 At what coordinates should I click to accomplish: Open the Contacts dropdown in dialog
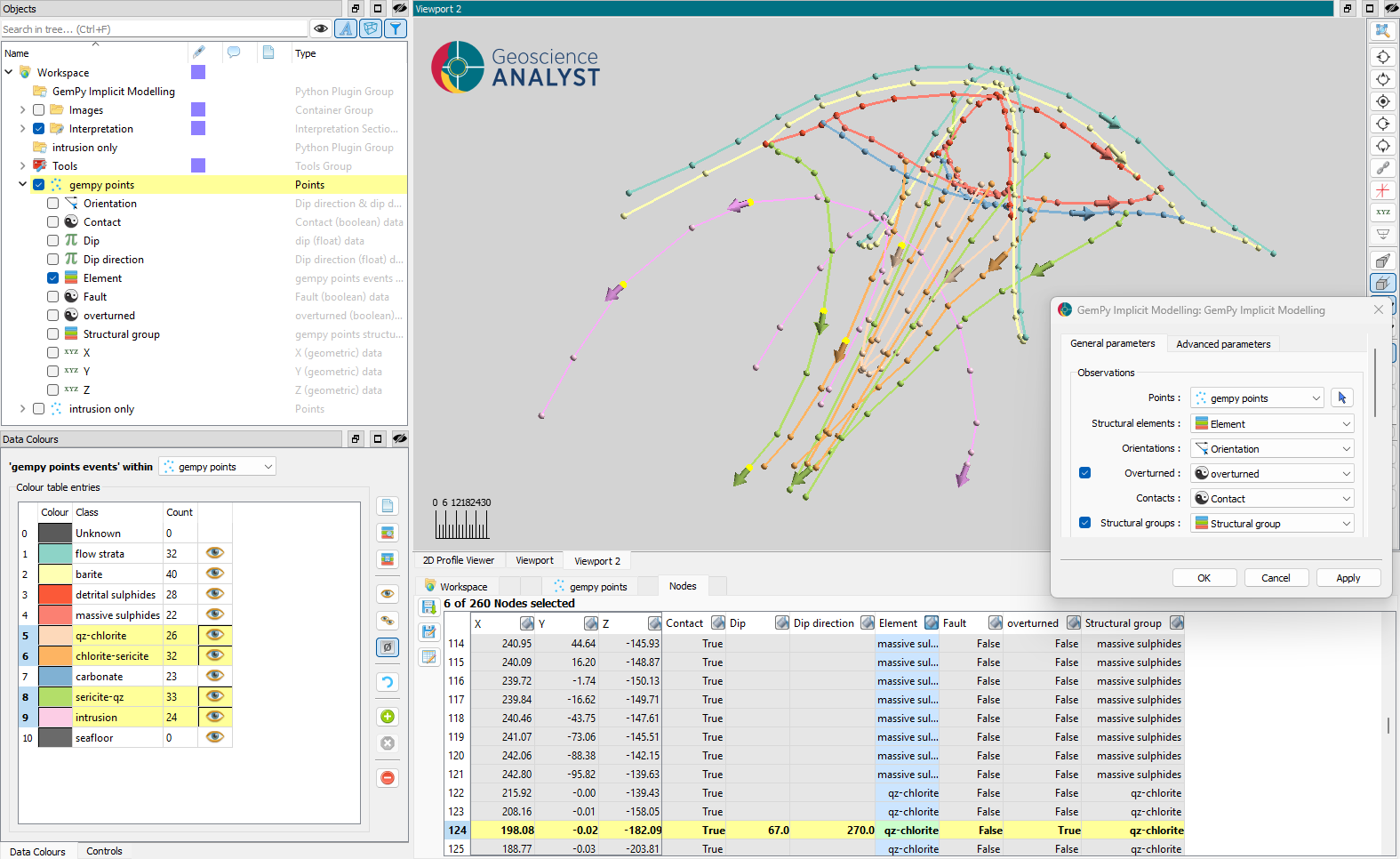click(1272, 499)
